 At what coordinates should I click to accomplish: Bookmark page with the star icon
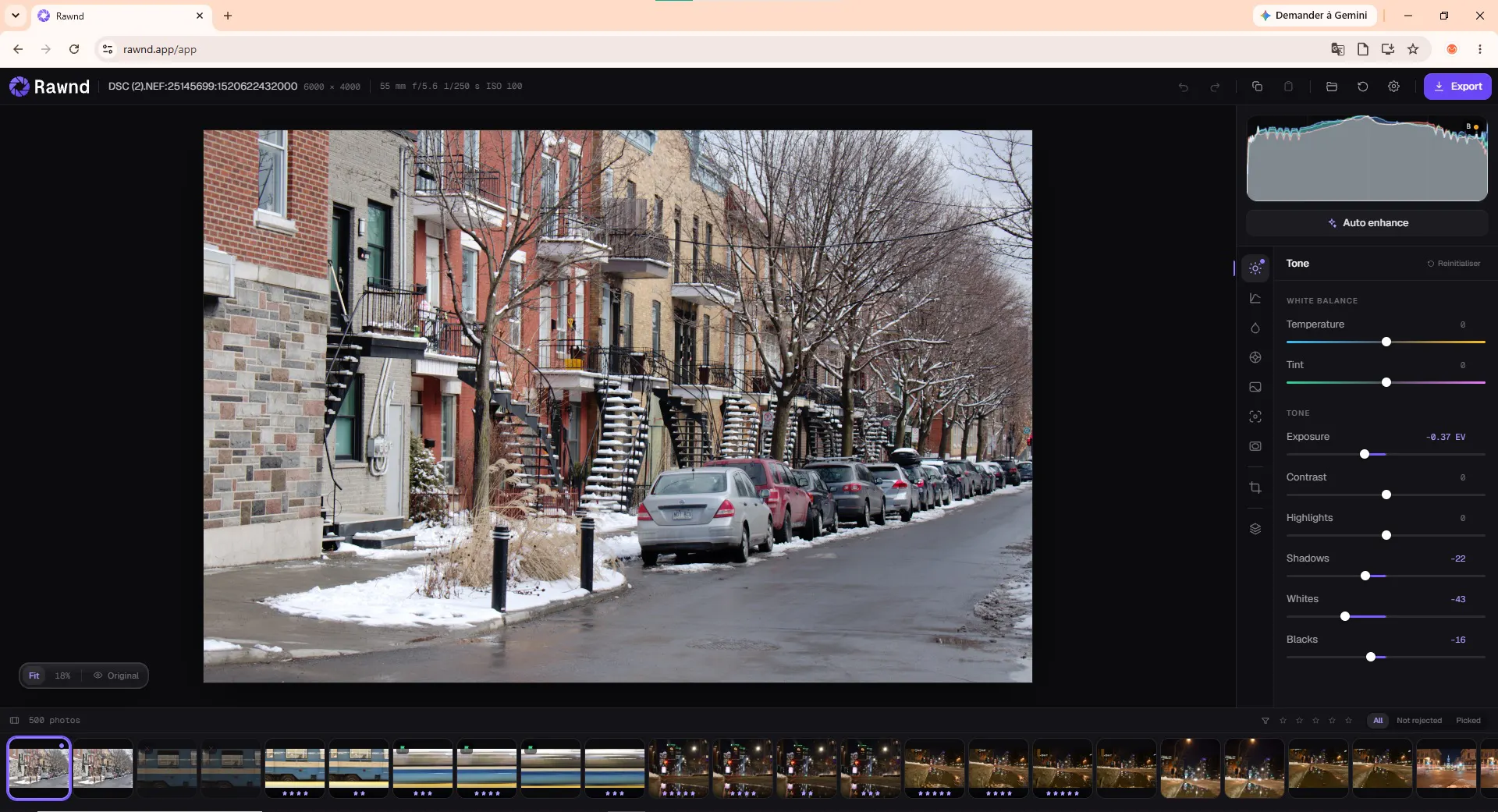[1413, 49]
